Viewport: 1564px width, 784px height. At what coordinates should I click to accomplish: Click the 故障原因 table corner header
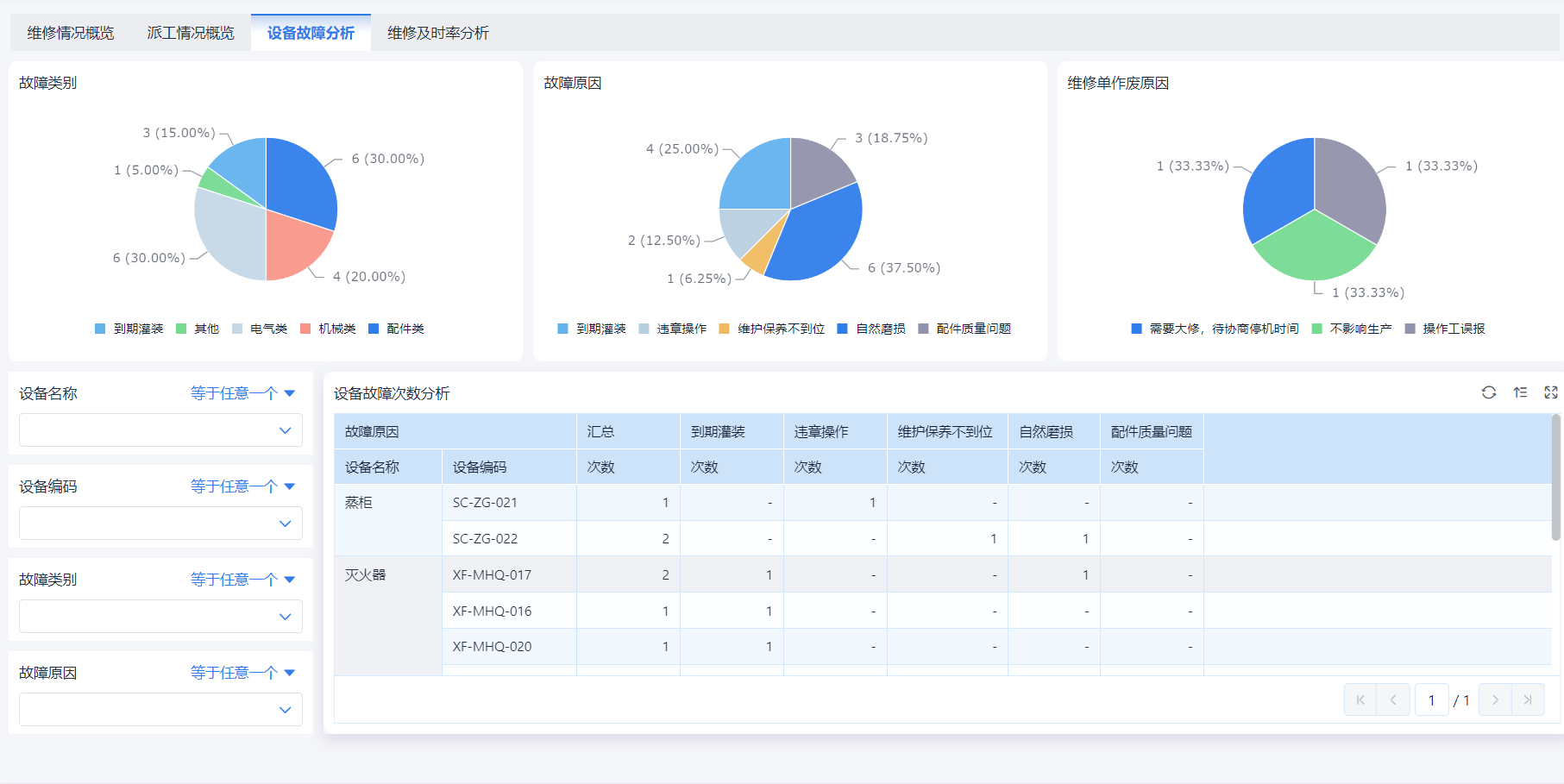coord(455,431)
